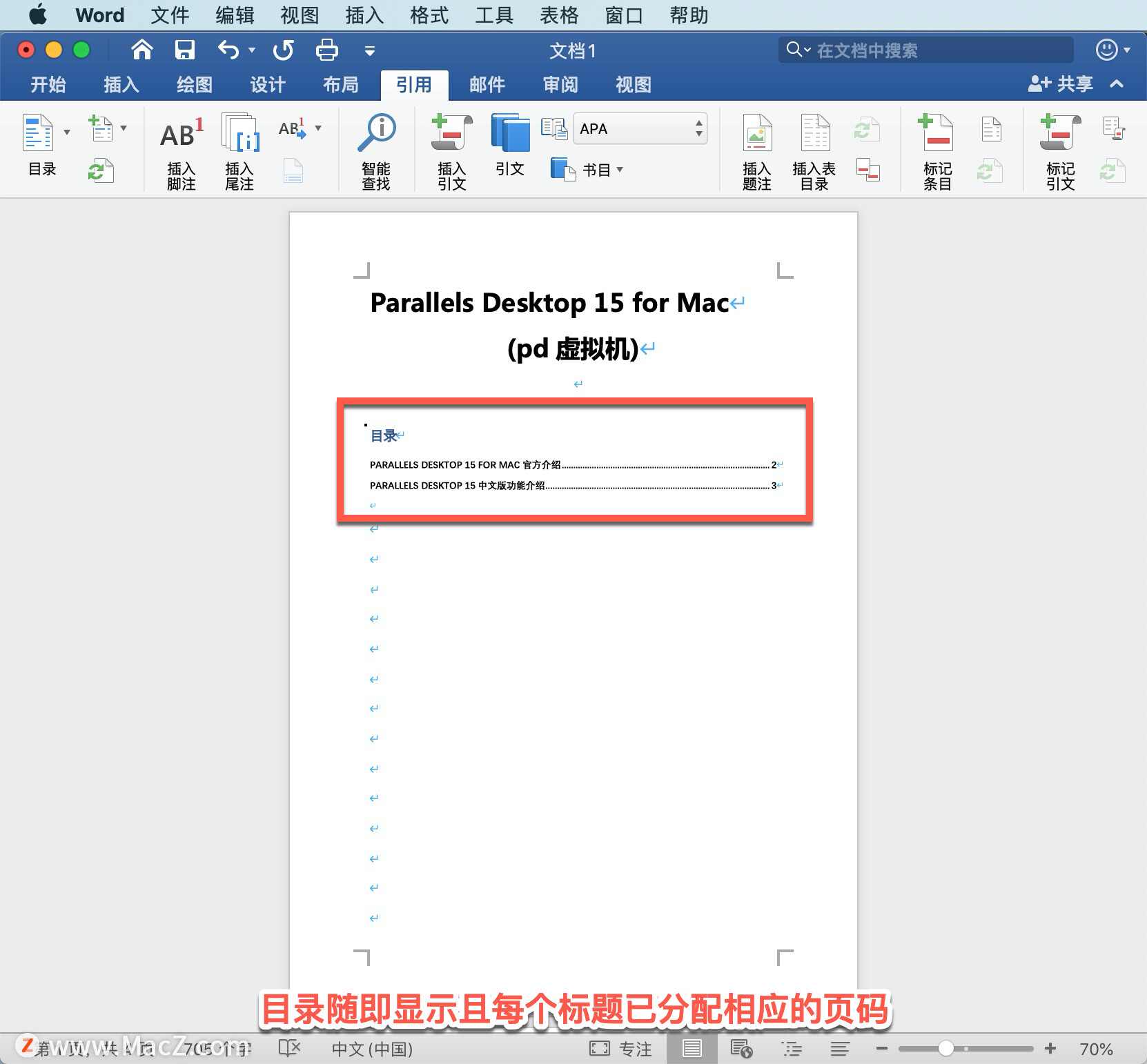Click zoom in plus button
The width and height of the screenshot is (1147, 1064).
tap(1050, 1049)
